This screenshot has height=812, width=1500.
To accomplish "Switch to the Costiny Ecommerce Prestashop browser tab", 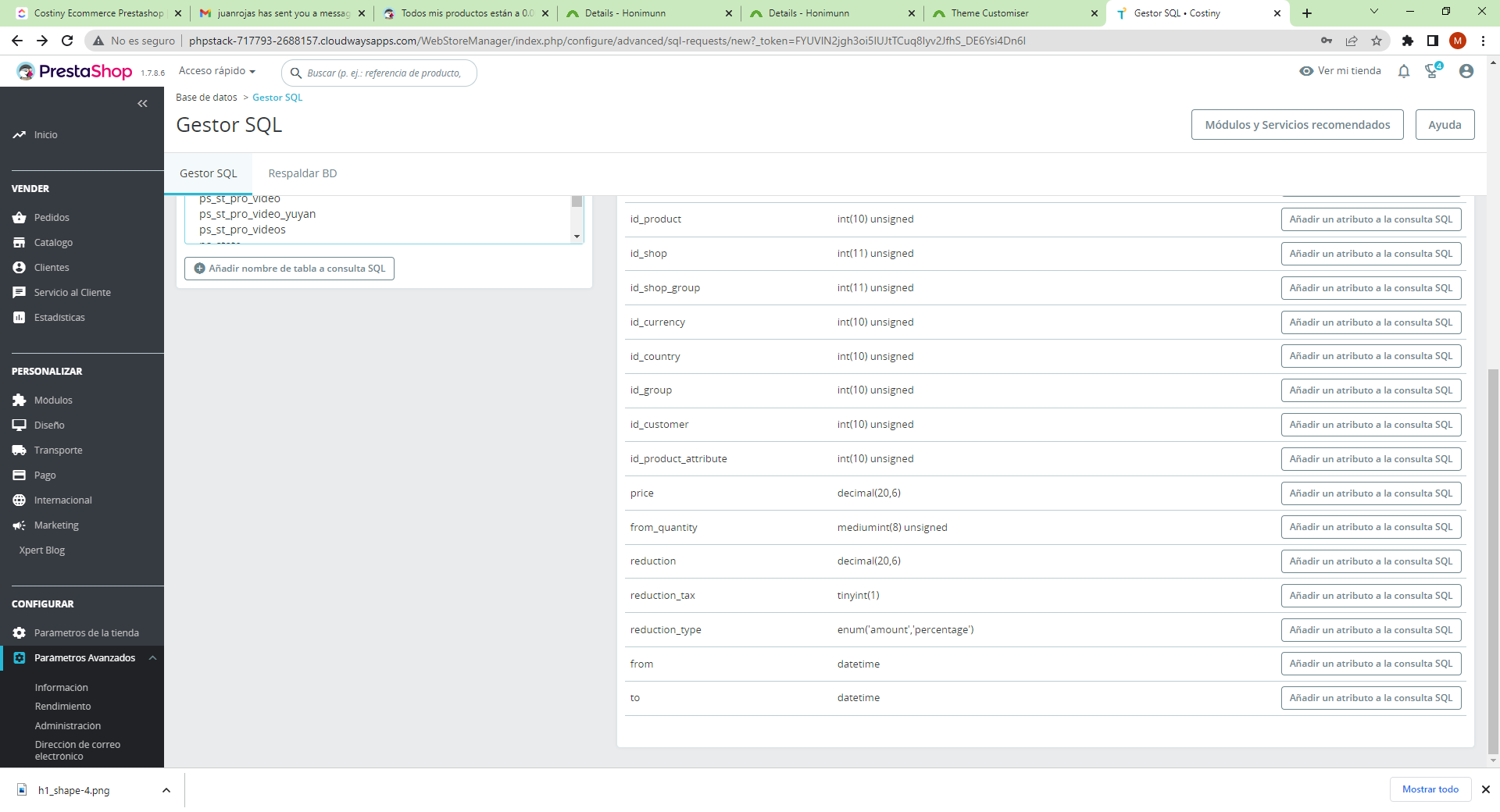I will (98, 13).
